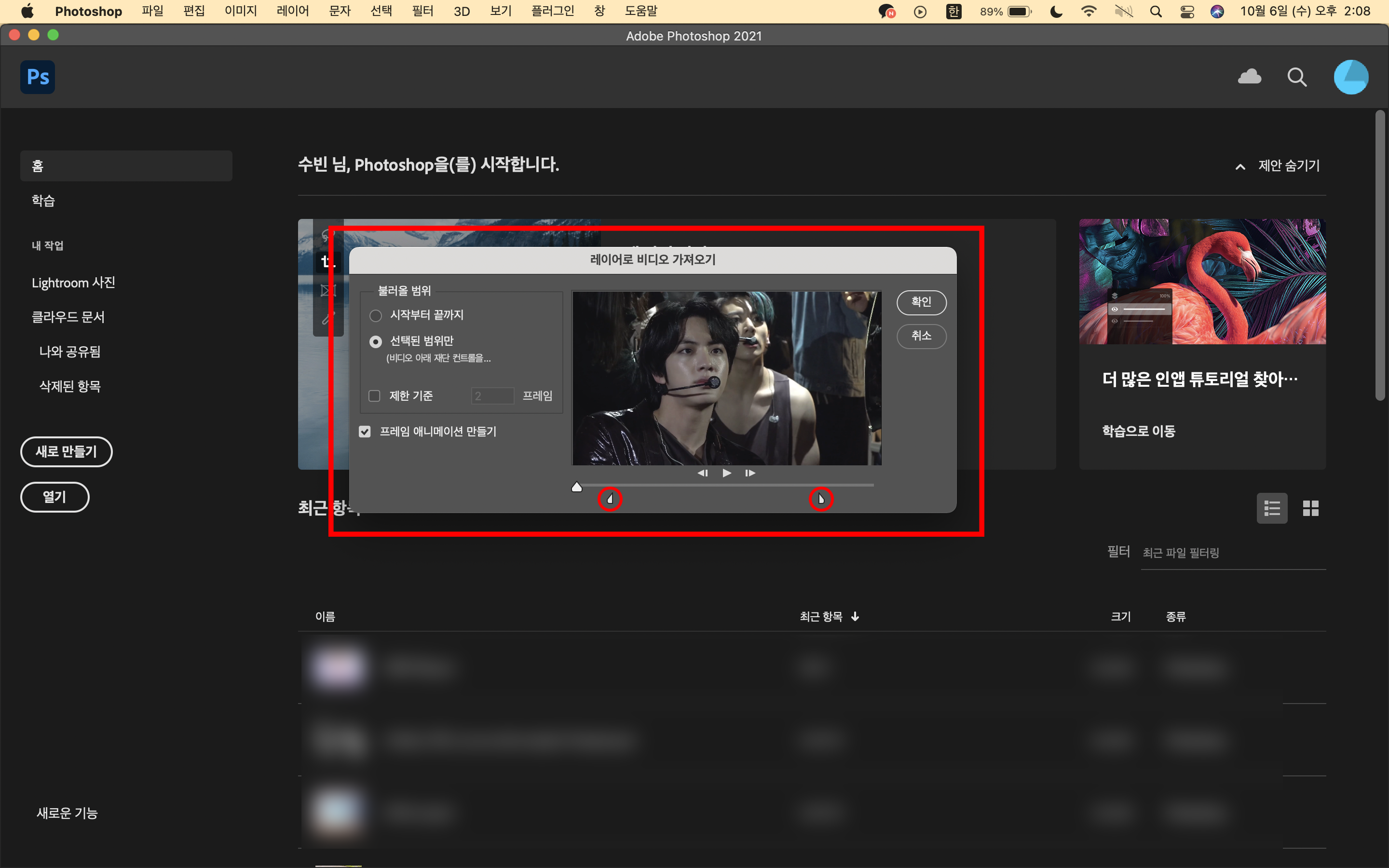Open the 레이어 menu
This screenshot has height=868, width=1389.
(293, 11)
